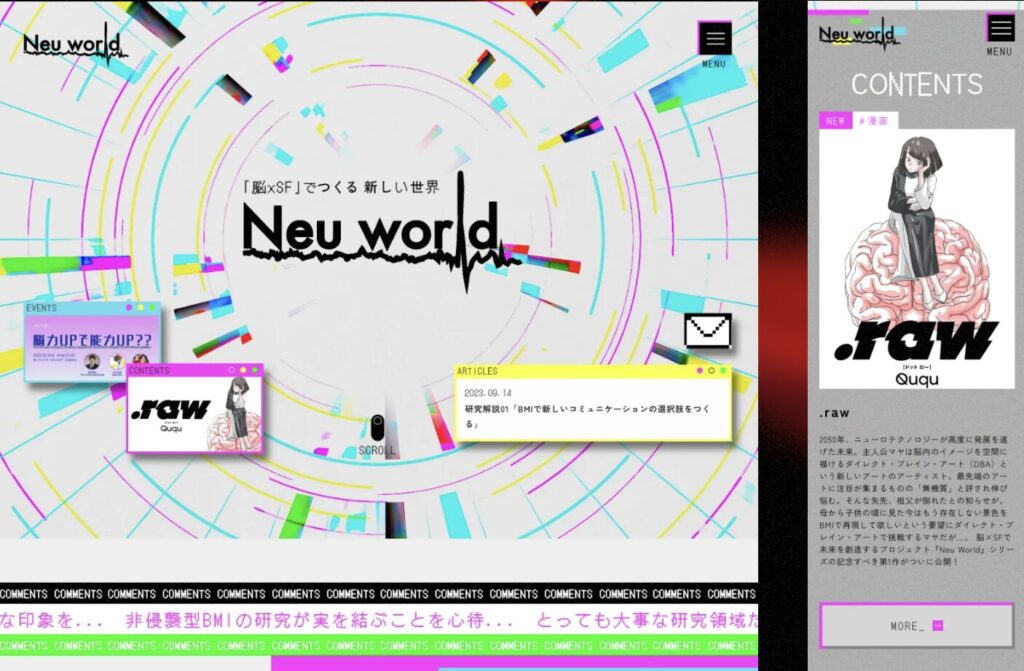Select the #漫画 tag on mobile card
The width and height of the screenshot is (1024, 671).
[874, 121]
